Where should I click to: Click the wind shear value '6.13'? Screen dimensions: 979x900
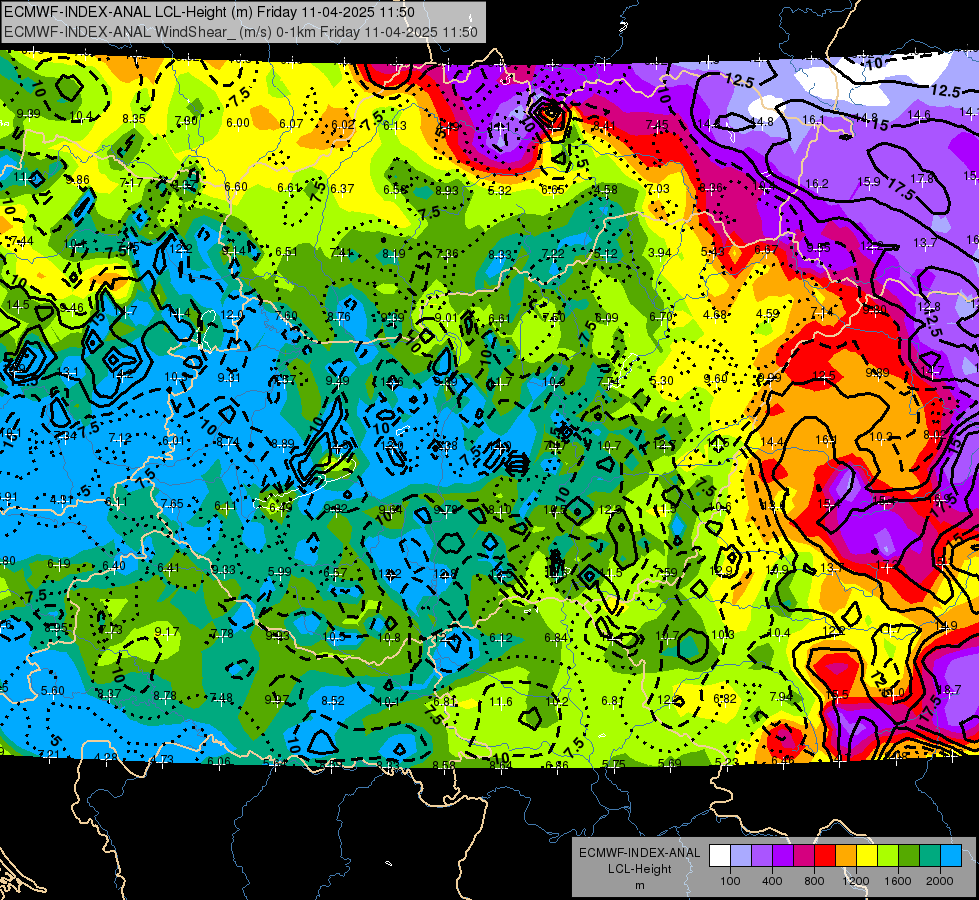point(395,126)
